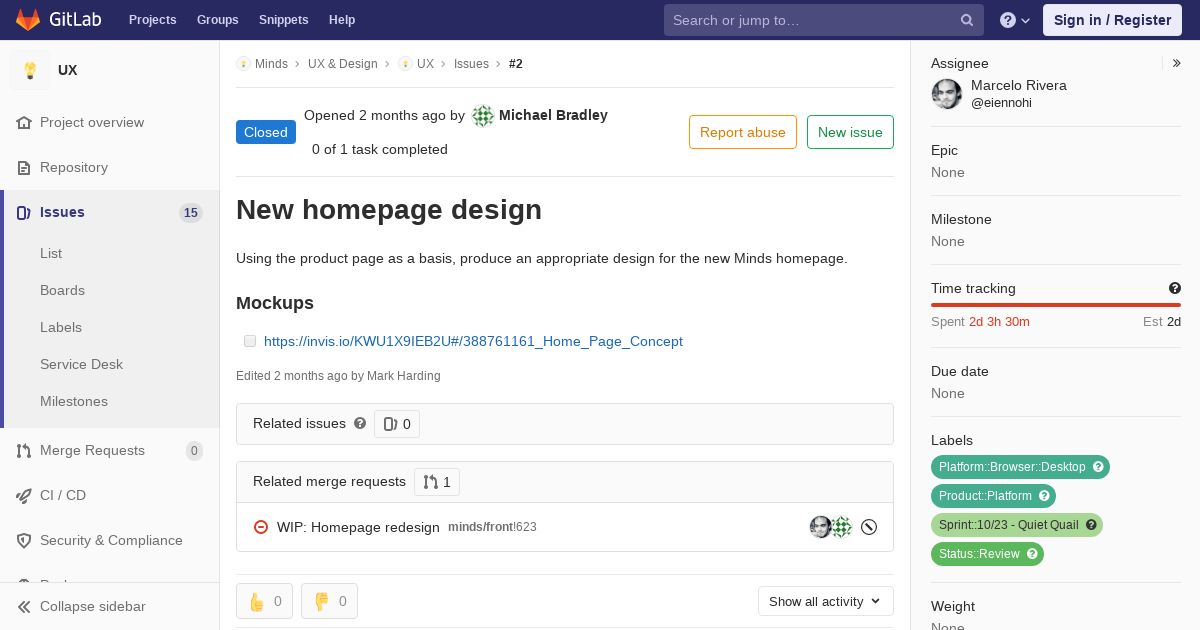Click the Related issues help icon
The height and width of the screenshot is (630, 1200).
[x=360, y=423]
